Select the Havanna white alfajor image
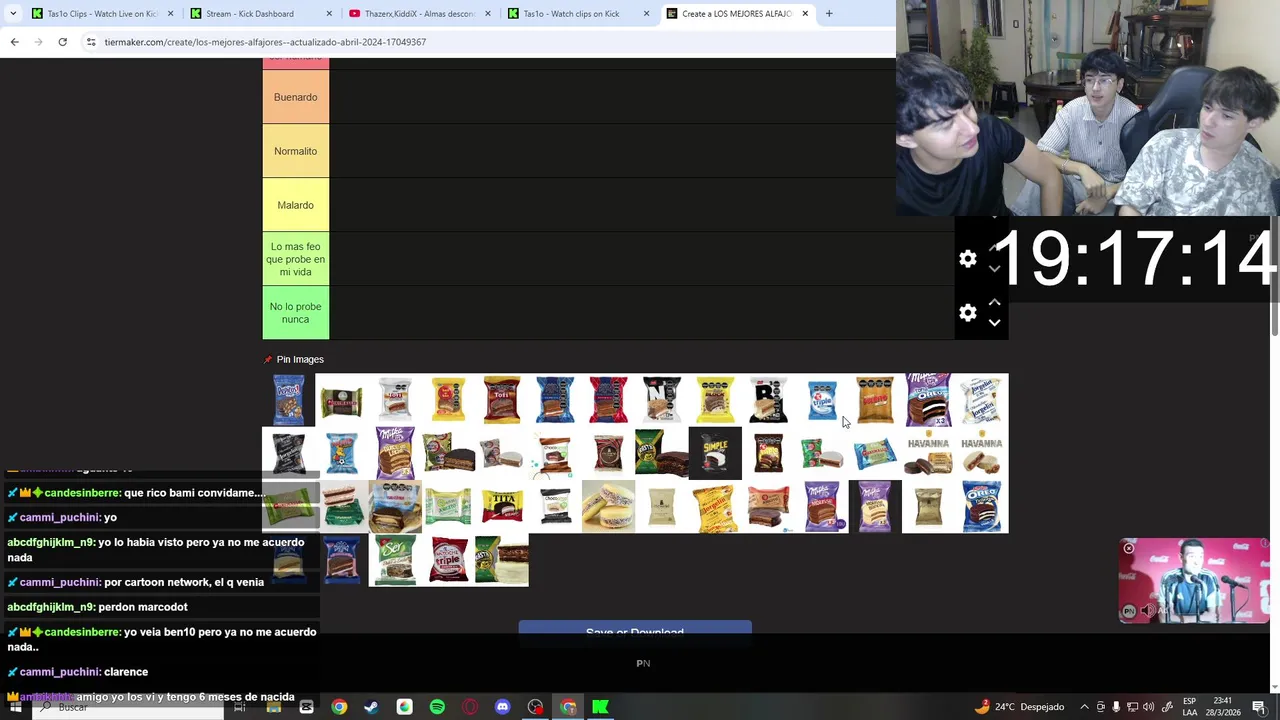Viewport: 1280px width, 720px height. tap(982, 453)
